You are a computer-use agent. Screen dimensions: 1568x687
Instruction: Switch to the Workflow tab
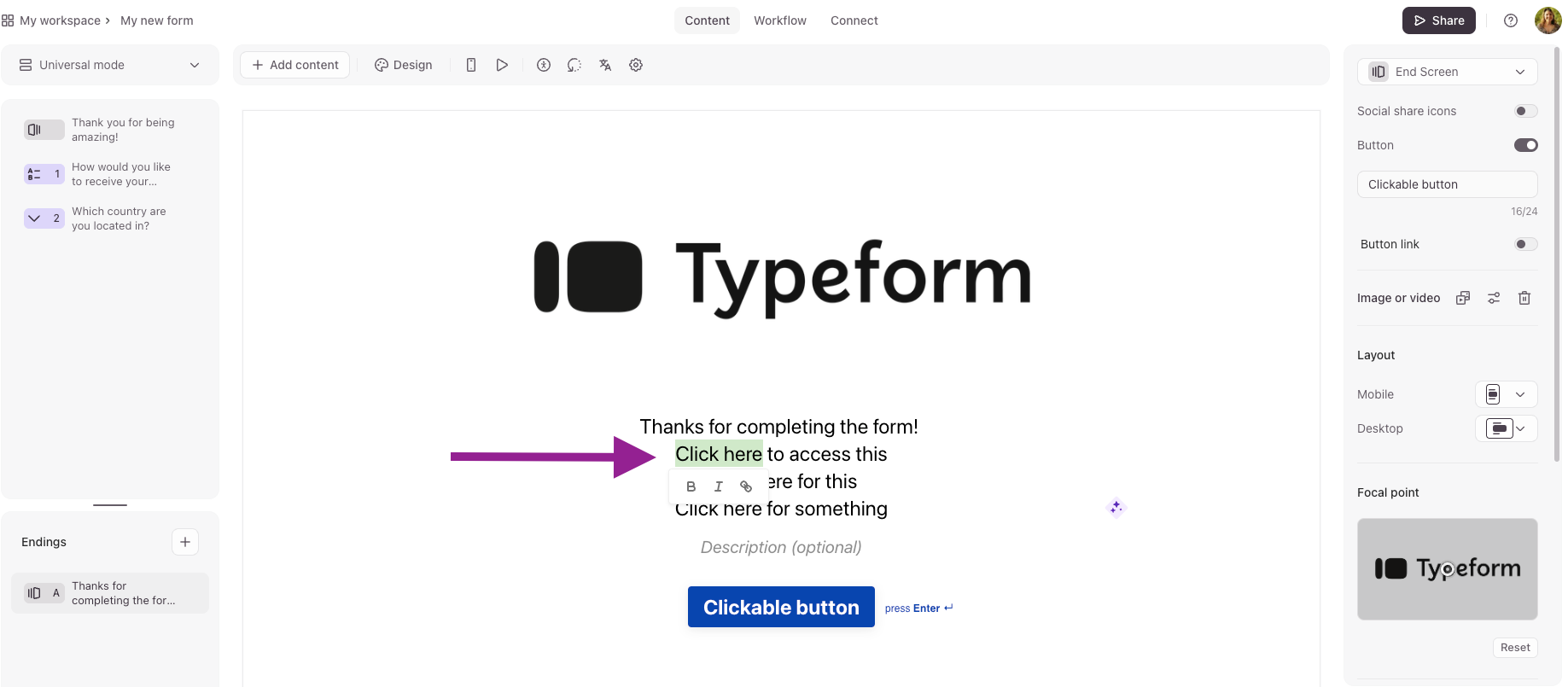(780, 20)
